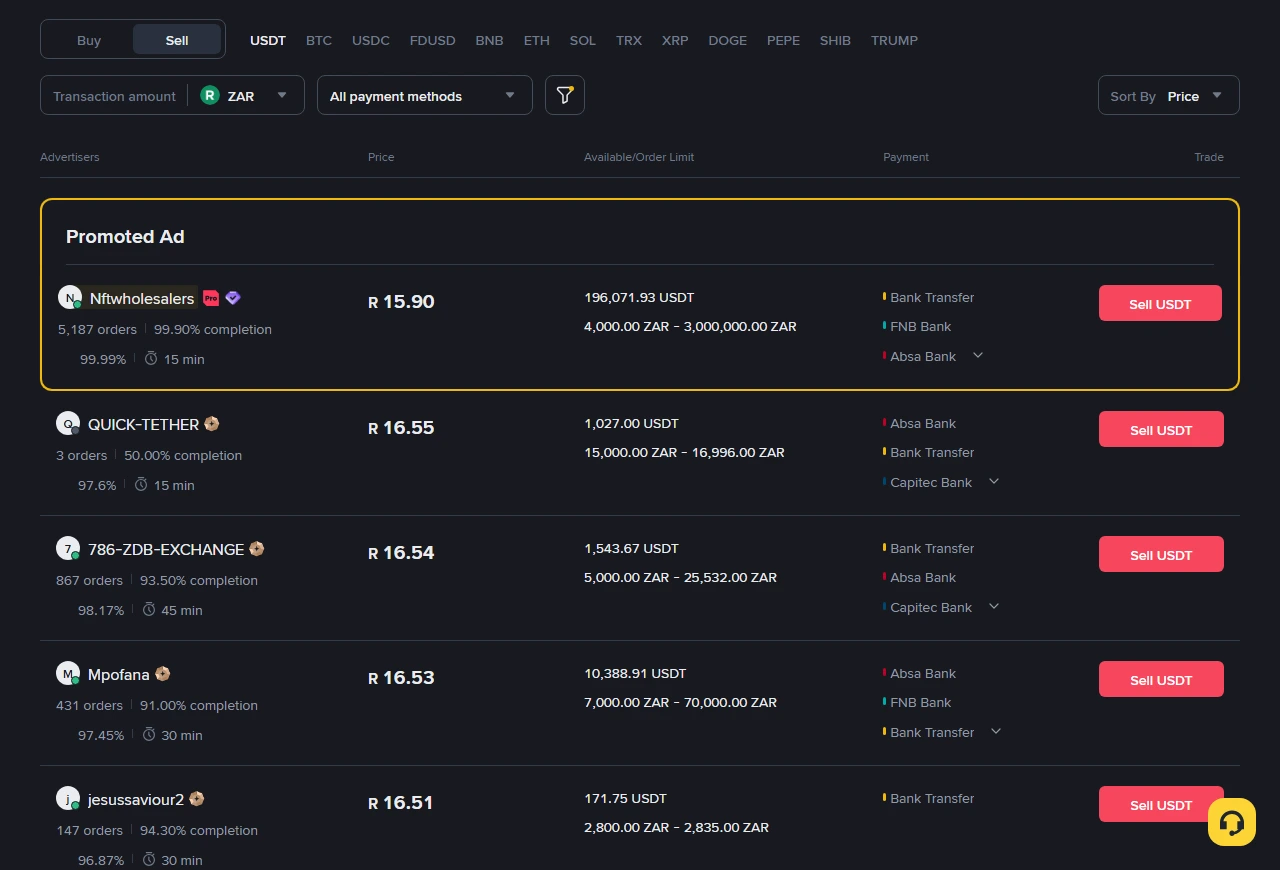Screen dimensions: 1280x870
Task: Click the 196,071.93 USDT available amount
Action: pyautogui.click(x=639, y=297)
